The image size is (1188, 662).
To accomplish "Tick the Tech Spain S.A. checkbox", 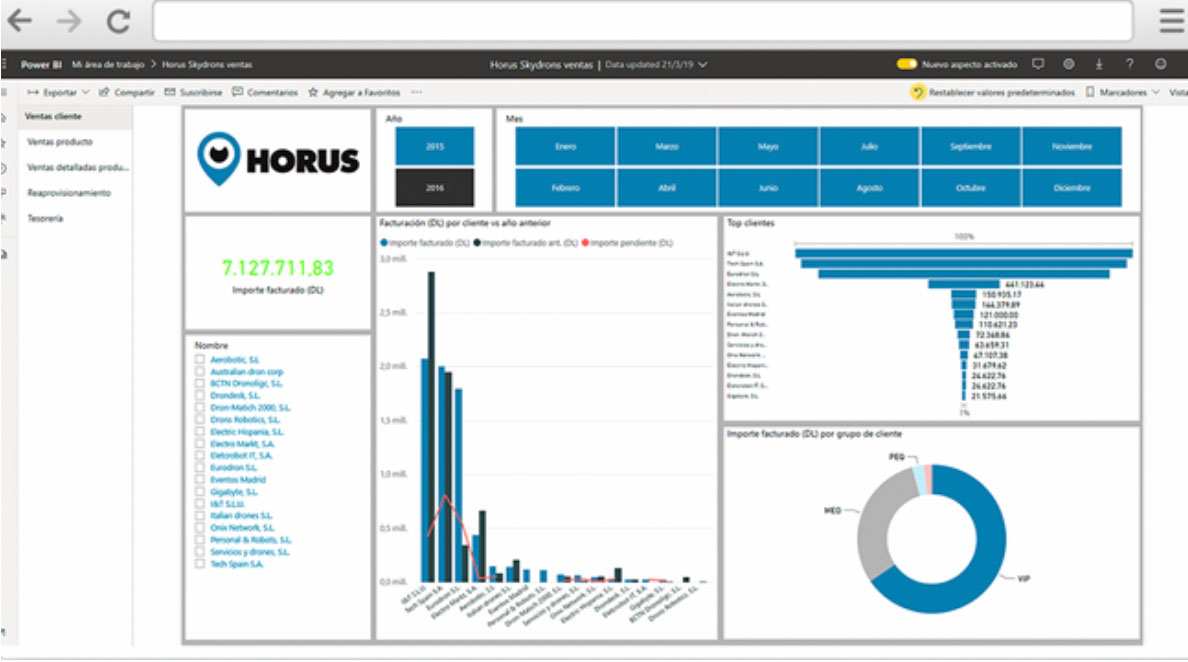I will click(201, 564).
